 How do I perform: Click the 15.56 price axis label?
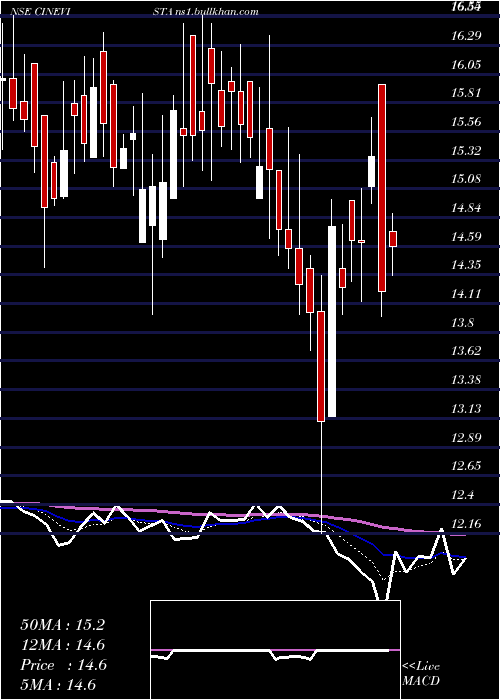[x=466, y=122]
